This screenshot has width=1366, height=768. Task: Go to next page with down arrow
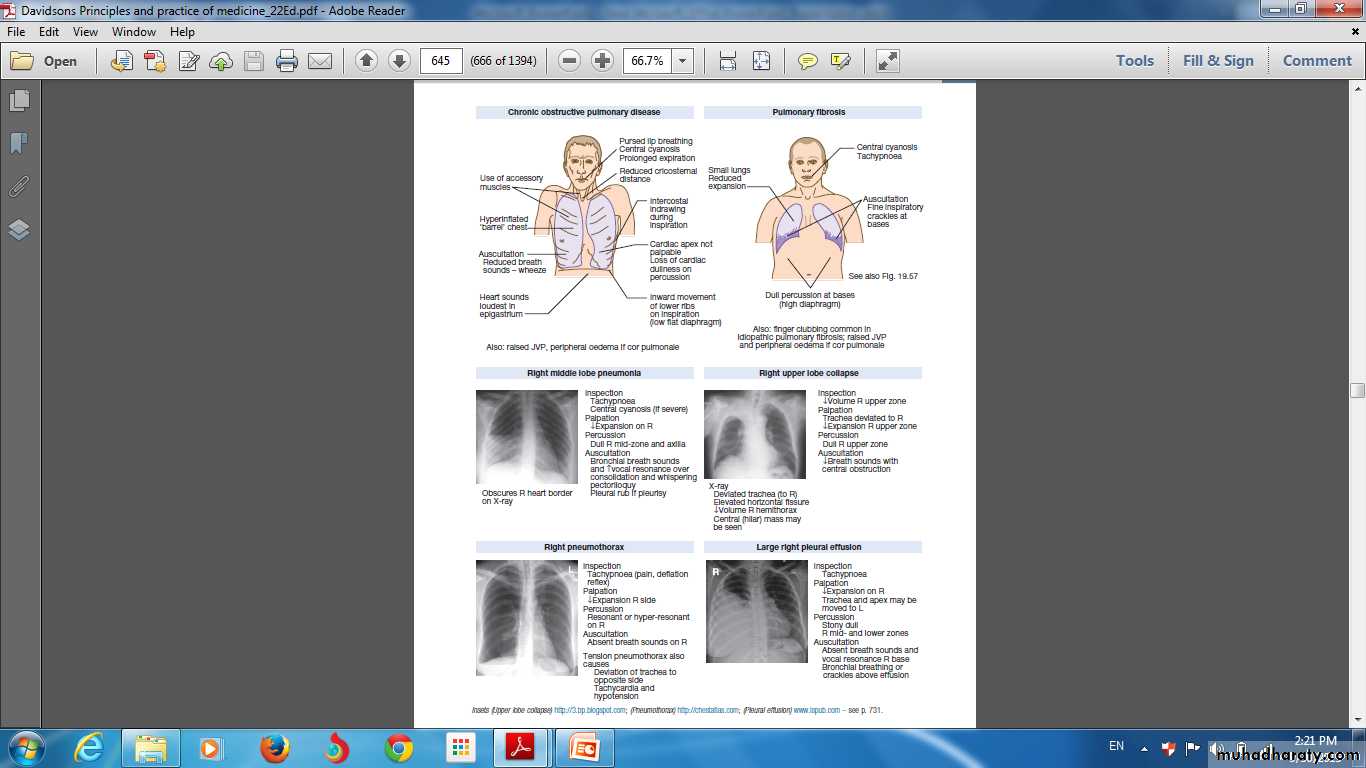tap(398, 61)
